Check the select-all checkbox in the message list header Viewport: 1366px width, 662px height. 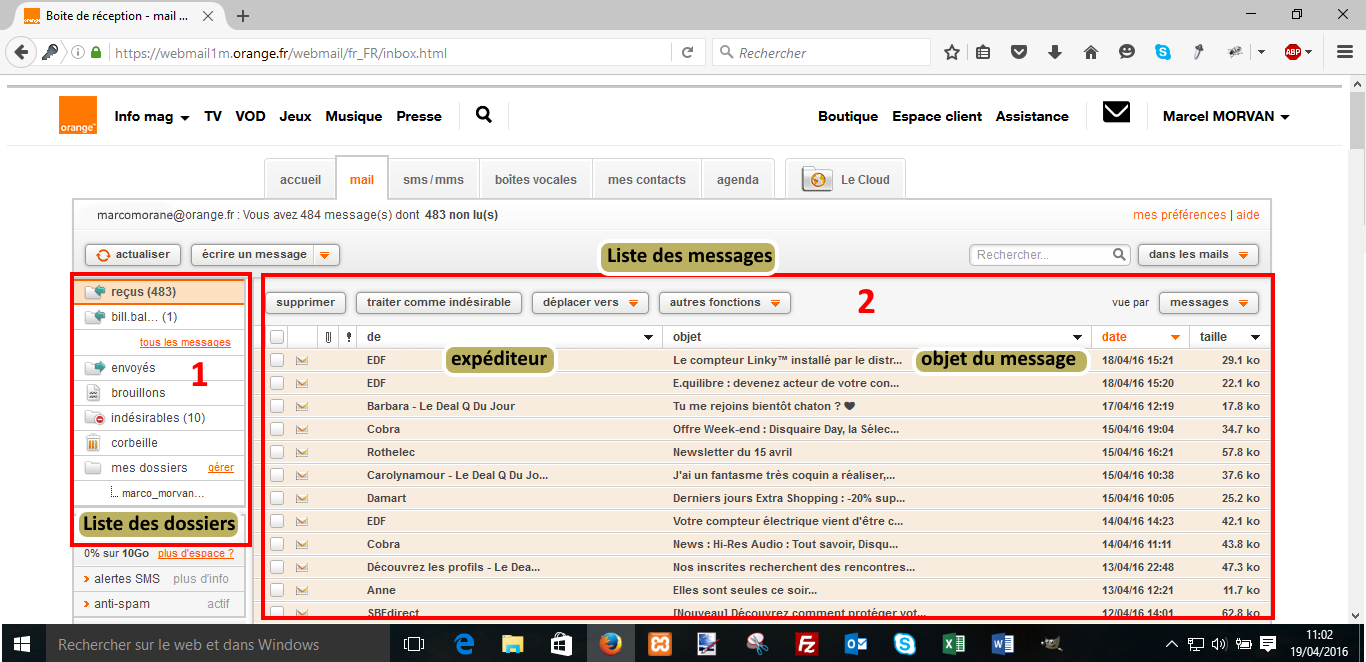click(277, 336)
